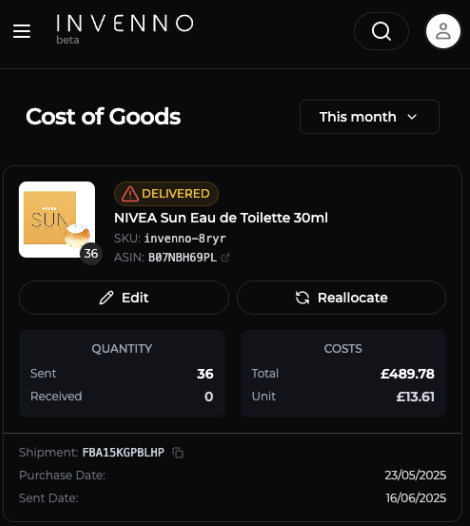The height and width of the screenshot is (526, 470).
Task: Click the Cost of Goods page heading
Action: (103, 117)
